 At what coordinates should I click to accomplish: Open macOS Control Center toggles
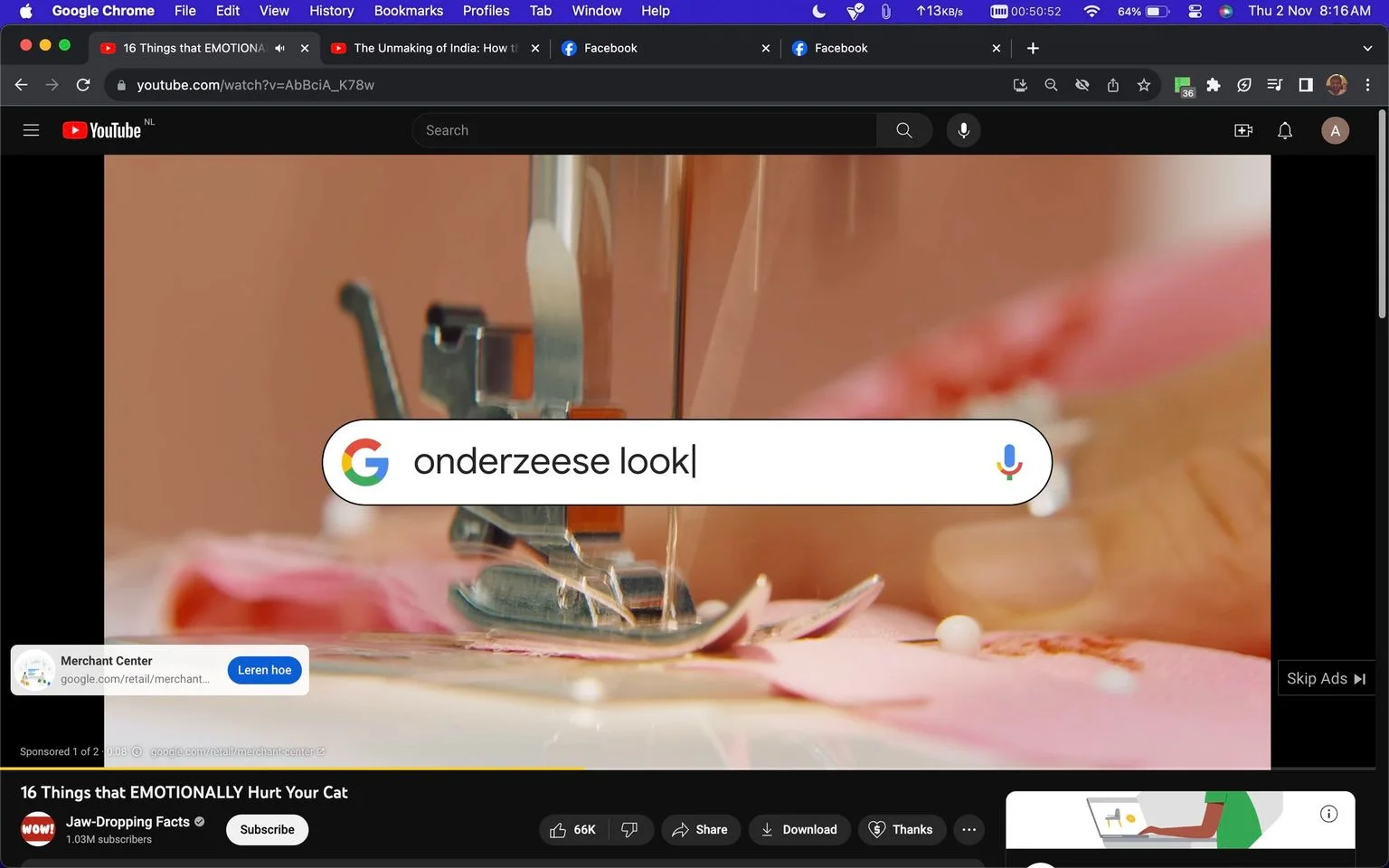(x=1195, y=11)
